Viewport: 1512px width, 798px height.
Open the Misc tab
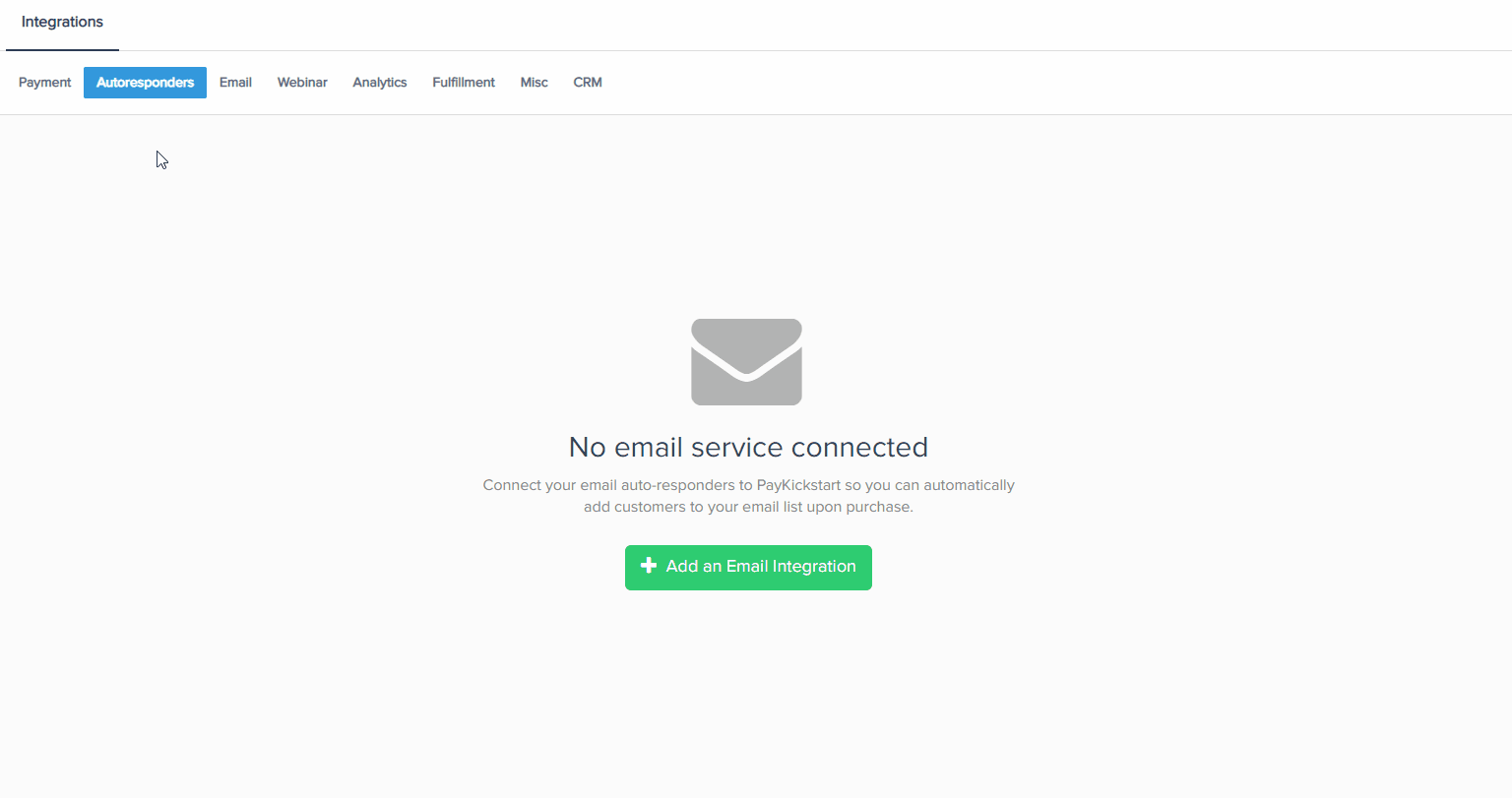coord(535,83)
